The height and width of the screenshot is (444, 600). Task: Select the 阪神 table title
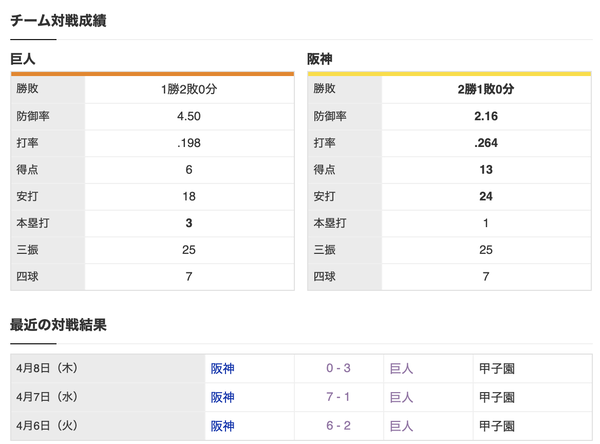point(320,59)
